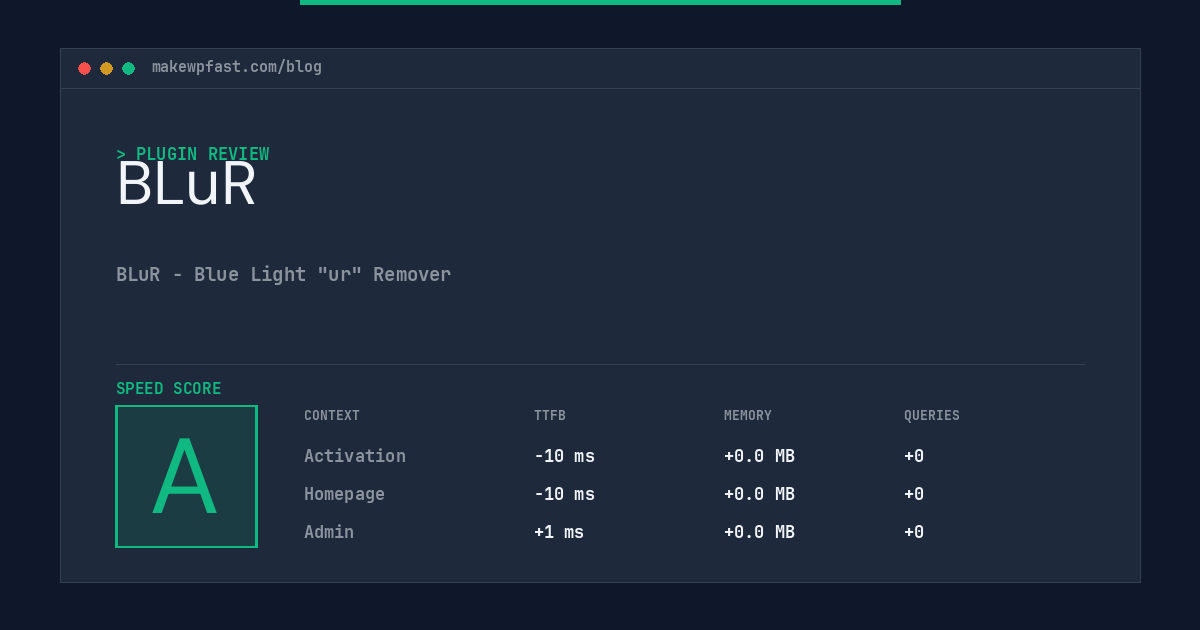Click the Activation TTFB value -10 ms
Screen dimensions: 1200x630
(x=564, y=456)
